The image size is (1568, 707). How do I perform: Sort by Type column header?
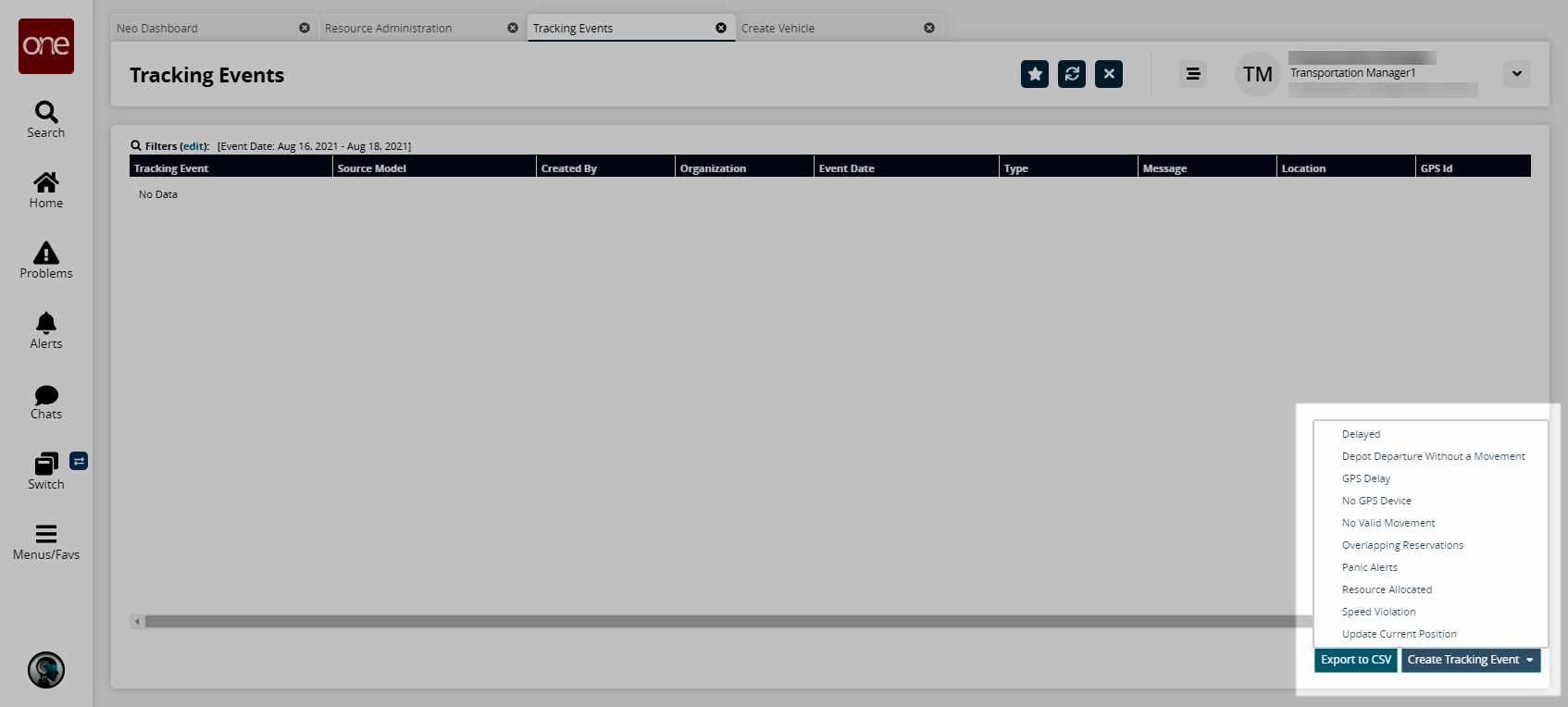1068,167
